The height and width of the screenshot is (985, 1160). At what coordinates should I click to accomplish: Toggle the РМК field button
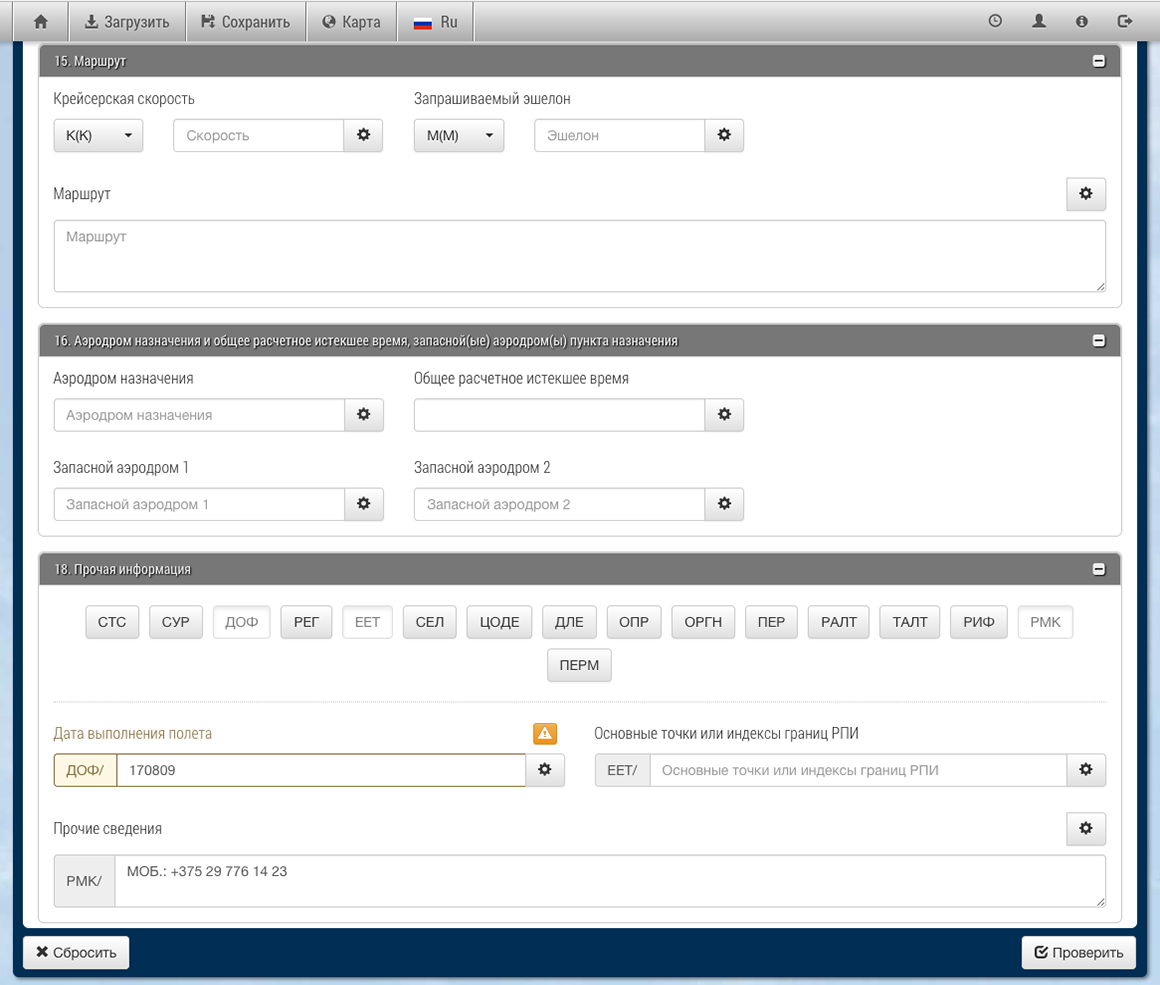point(1045,622)
